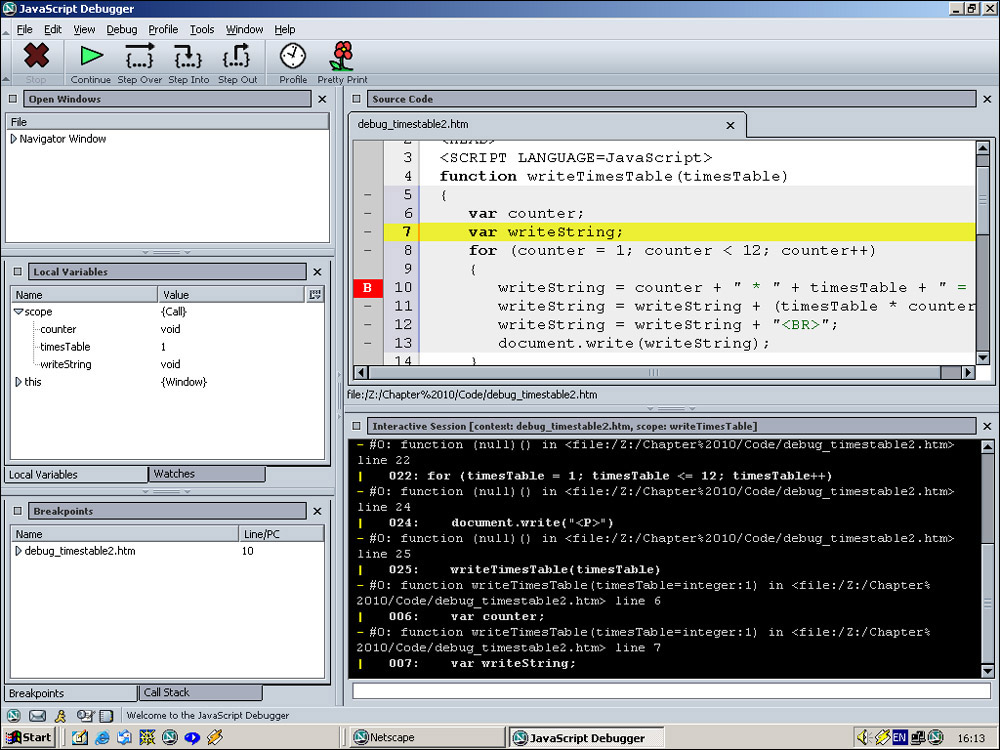Toggle the breakpoint marker on line 10
The width and height of the screenshot is (1000, 750).
[367, 288]
